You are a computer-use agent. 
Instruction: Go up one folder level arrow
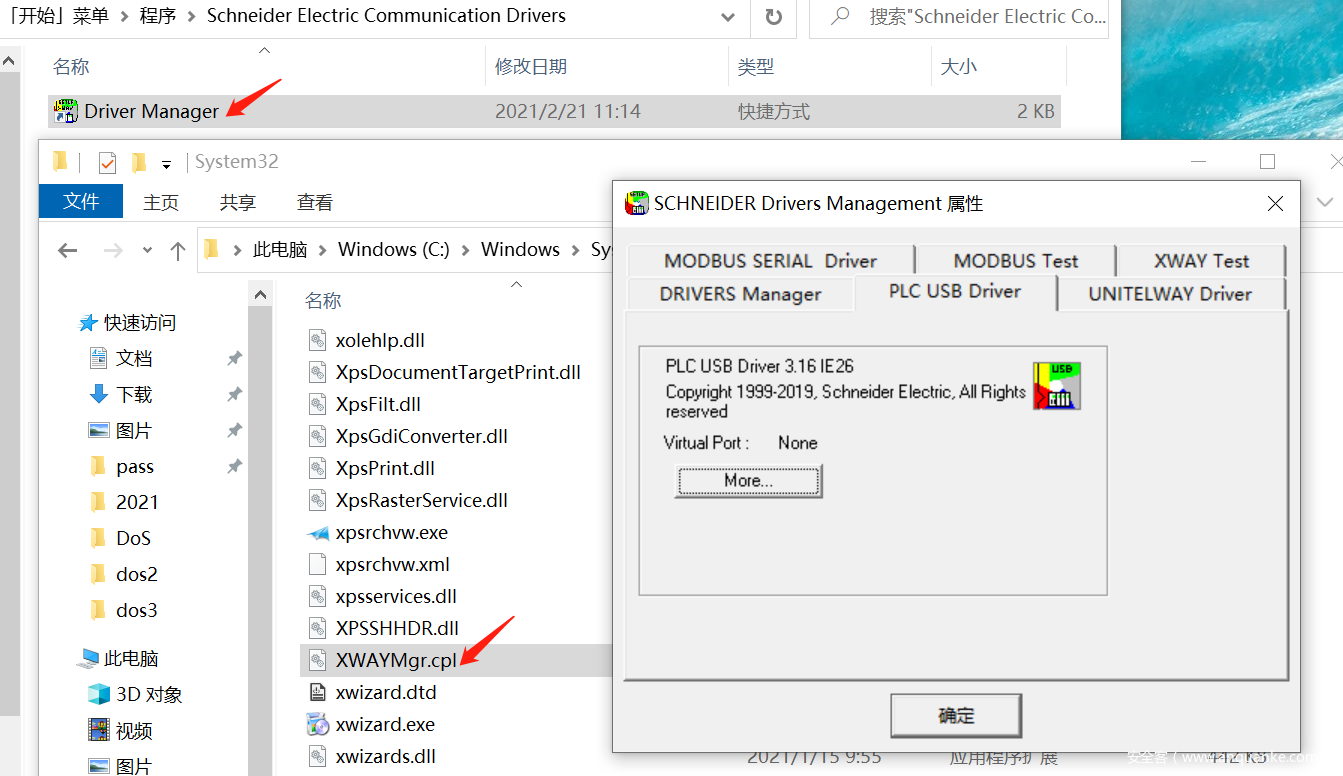point(178,250)
